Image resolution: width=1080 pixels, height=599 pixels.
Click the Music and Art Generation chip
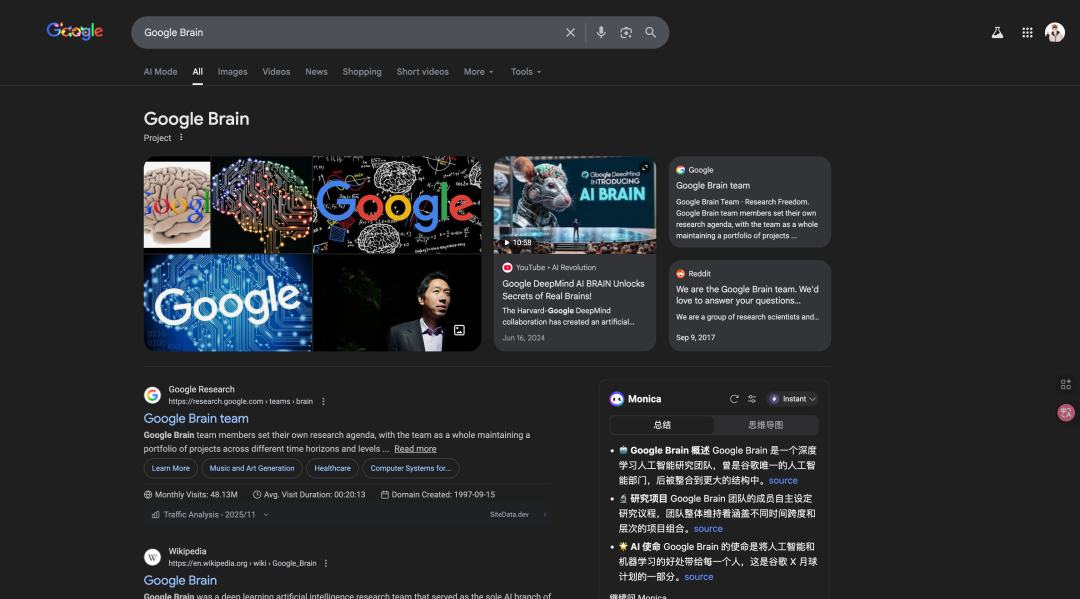251,468
